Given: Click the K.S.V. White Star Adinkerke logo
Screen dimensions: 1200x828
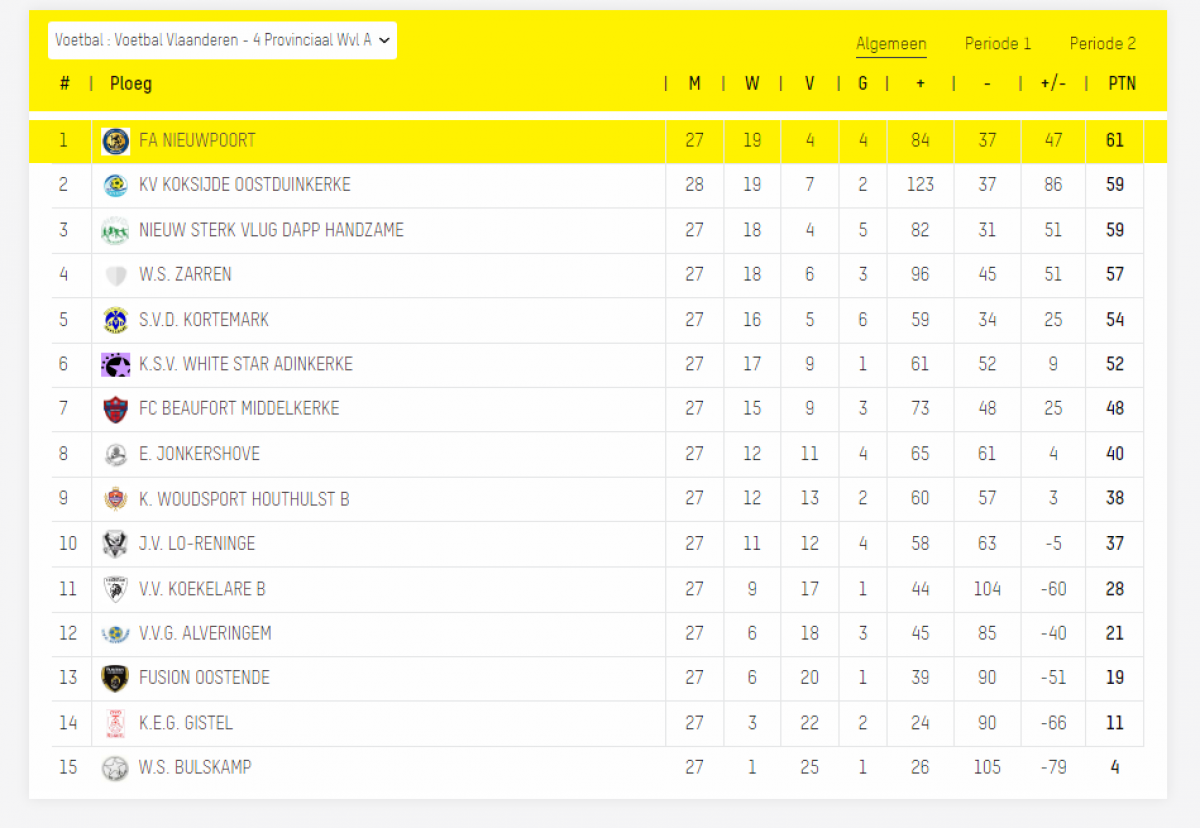Looking at the screenshot, I should (116, 365).
